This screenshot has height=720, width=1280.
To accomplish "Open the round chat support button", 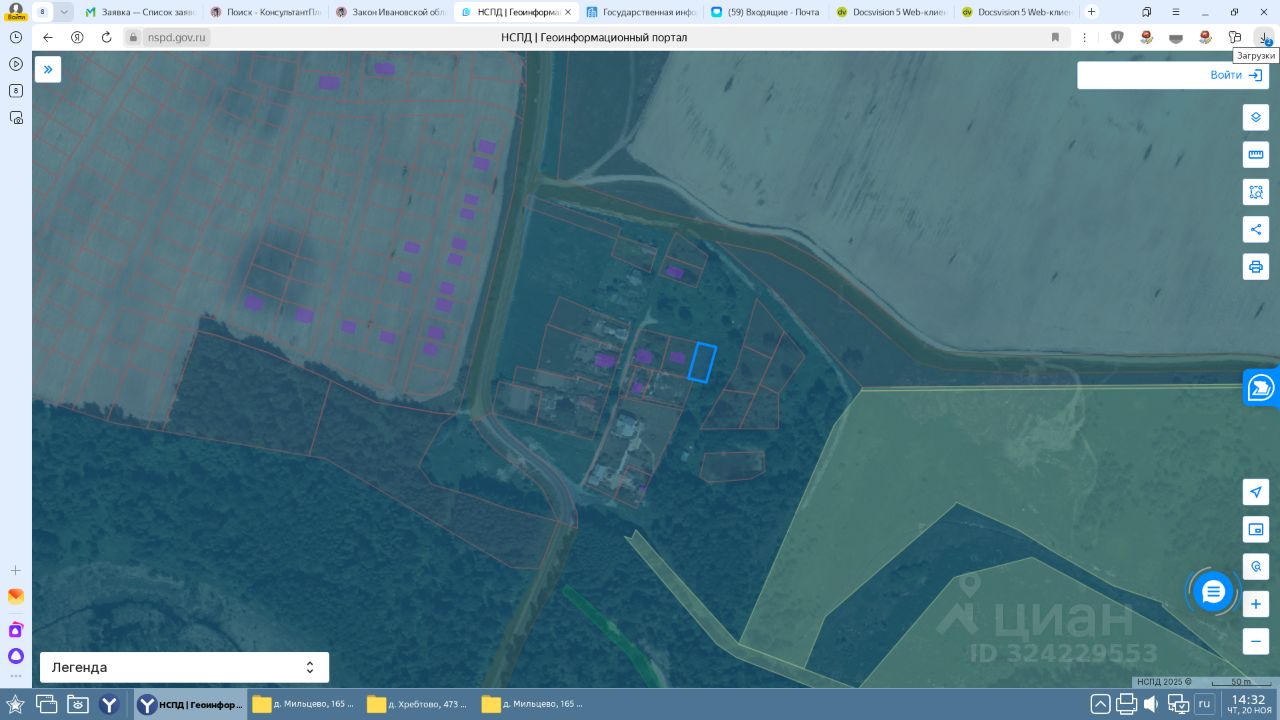I will click(1213, 592).
